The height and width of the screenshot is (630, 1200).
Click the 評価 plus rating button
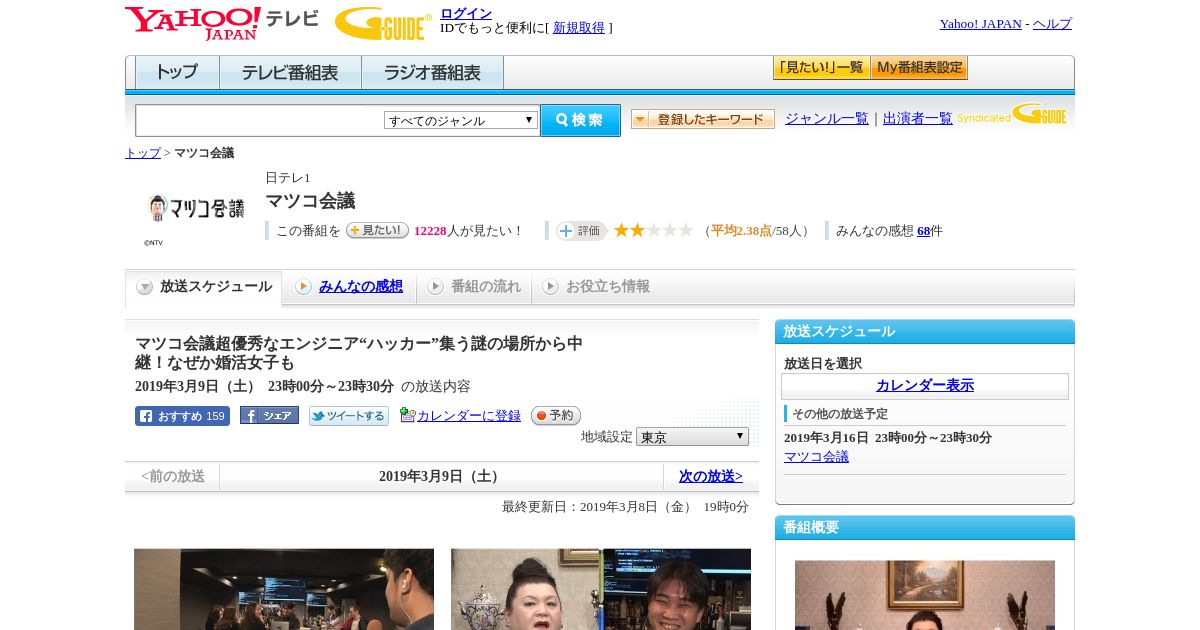[581, 231]
